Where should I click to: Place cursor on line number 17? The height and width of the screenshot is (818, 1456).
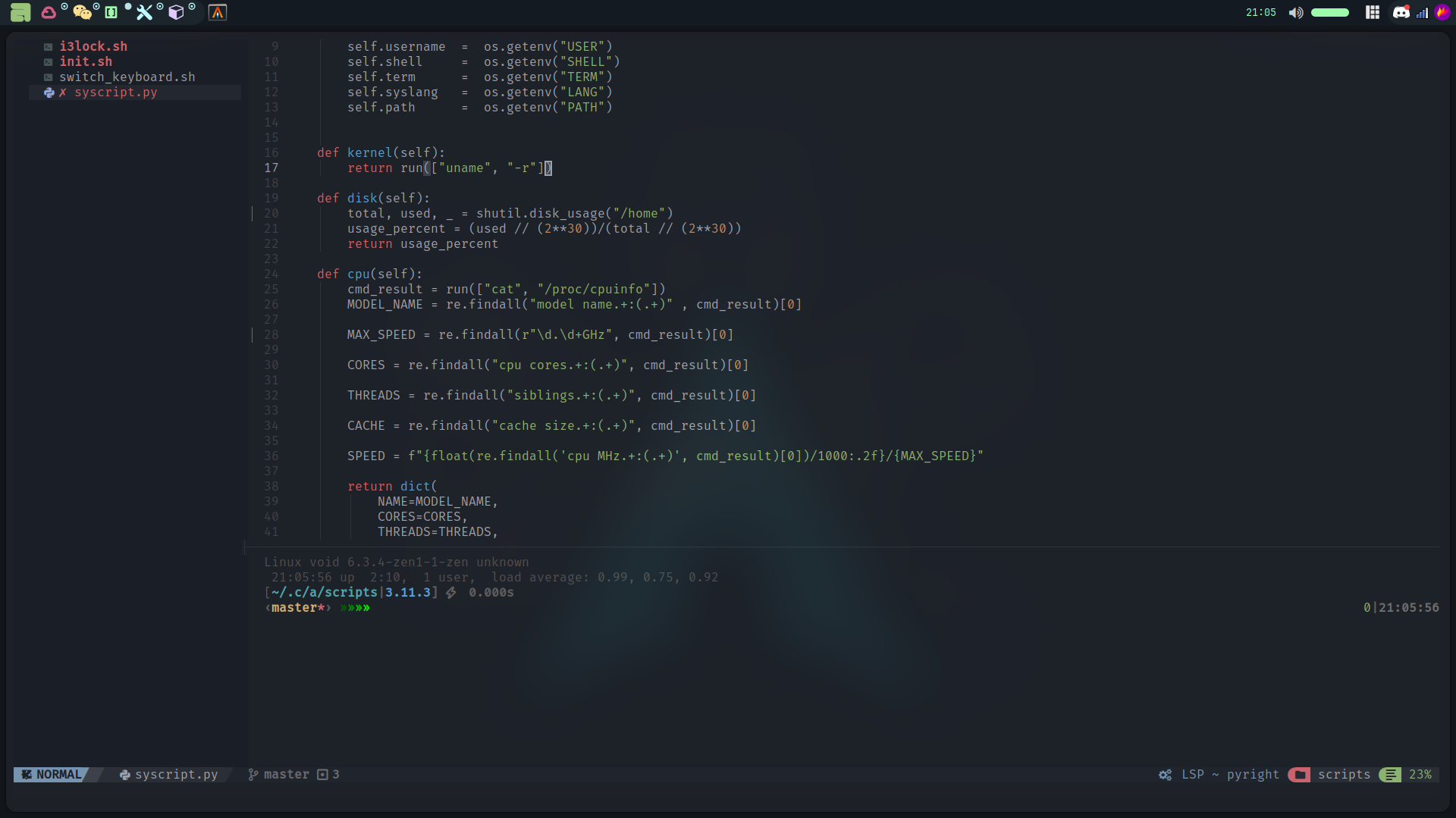click(x=271, y=168)
